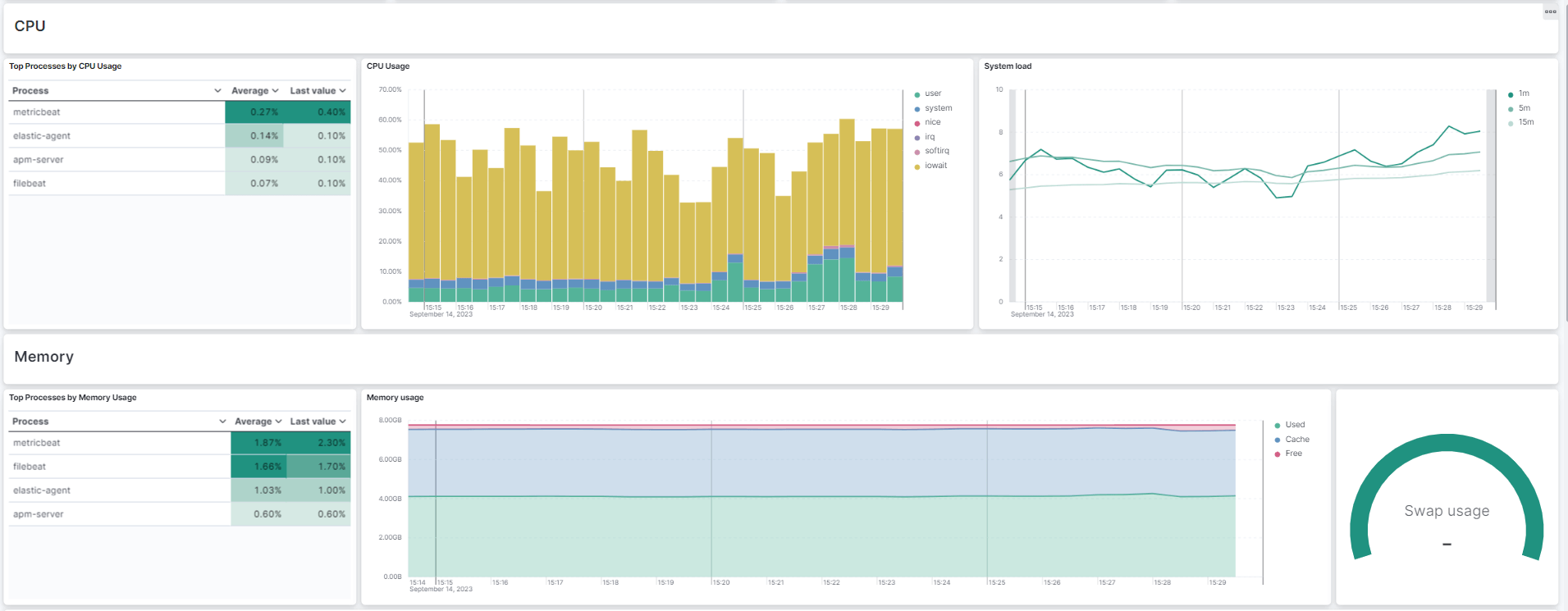This screenshot has height=611, width=1568.
Task: Select apm-server row in Memory processes table
Action: (180, 514)
